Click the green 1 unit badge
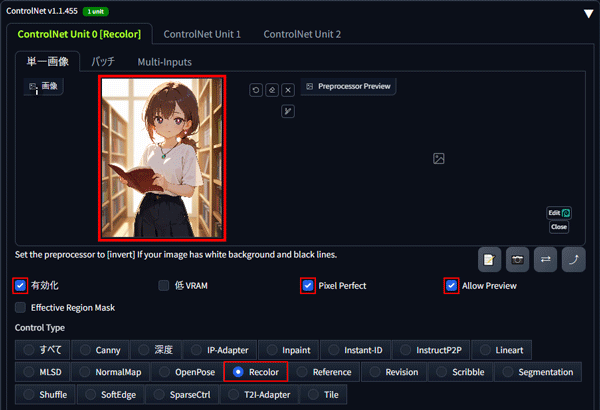Image resolution: width=600 pixels, height=410 pixels. click(x=96, y=11)
